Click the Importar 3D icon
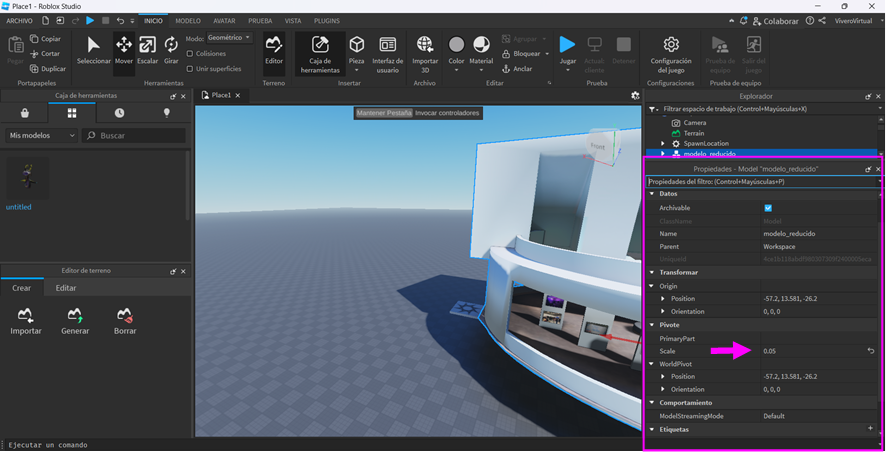886x472 pixels. (x=425, y=50)
